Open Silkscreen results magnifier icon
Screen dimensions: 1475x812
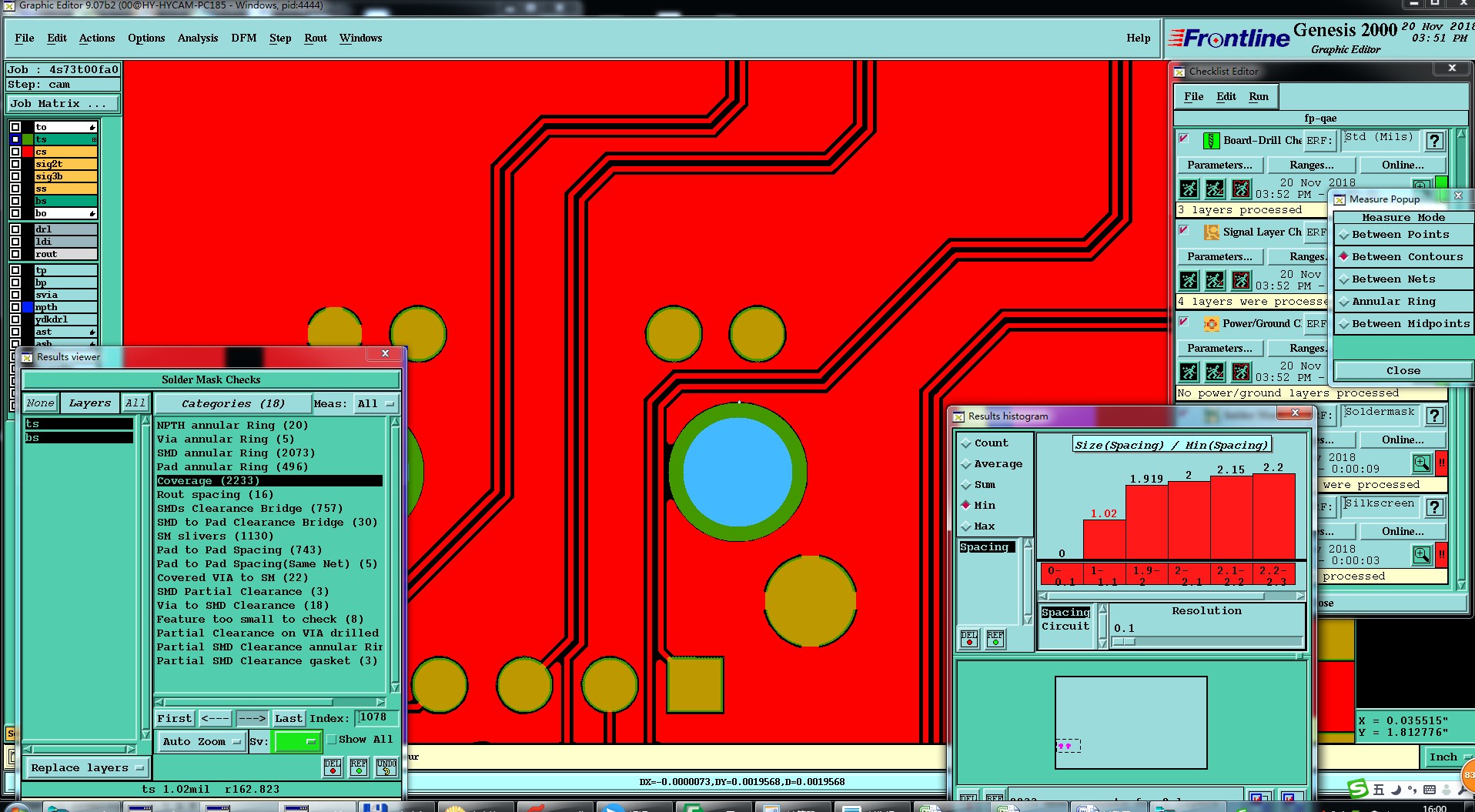(x=1421, y=555)
